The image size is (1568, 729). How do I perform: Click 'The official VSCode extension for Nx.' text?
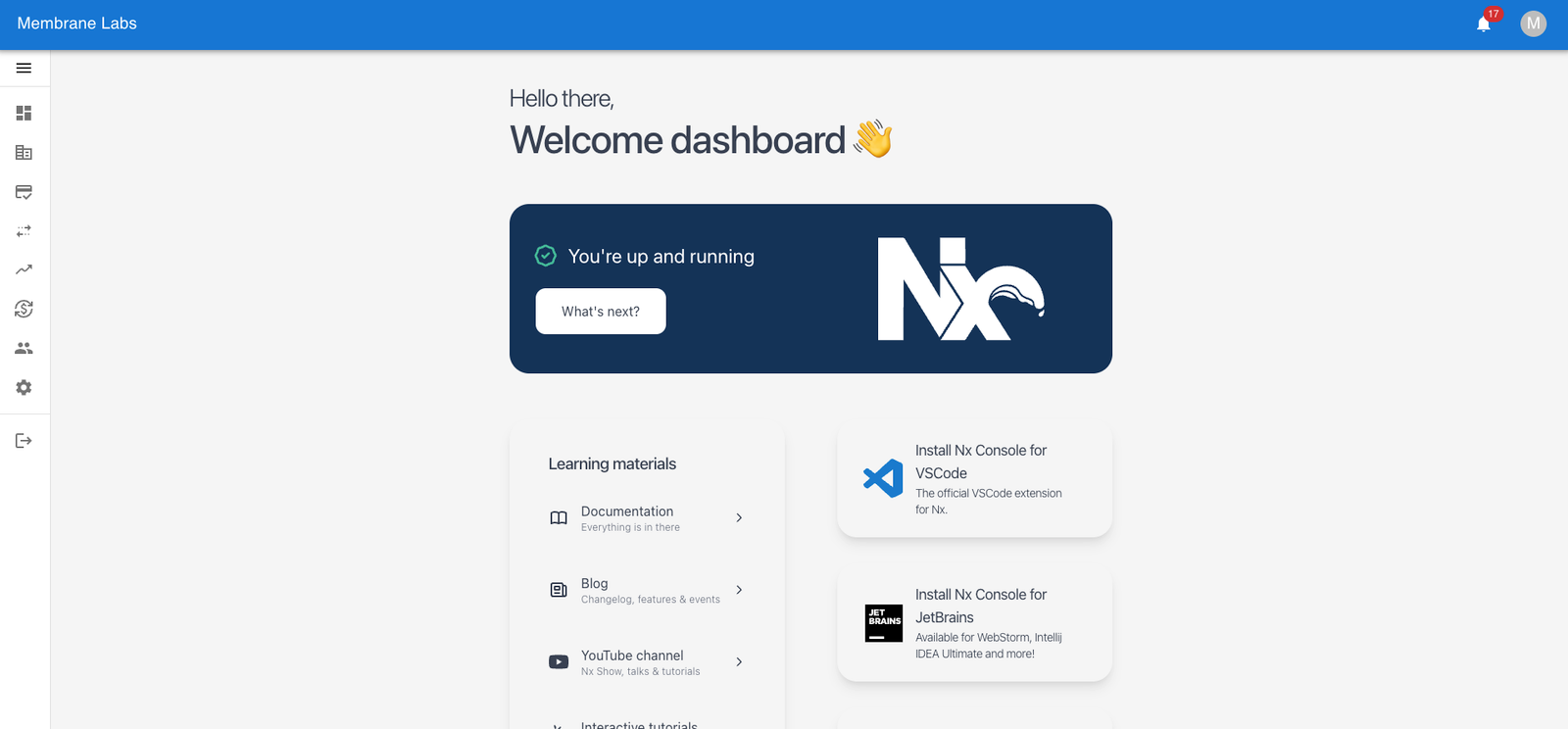[x=989, y=502]
